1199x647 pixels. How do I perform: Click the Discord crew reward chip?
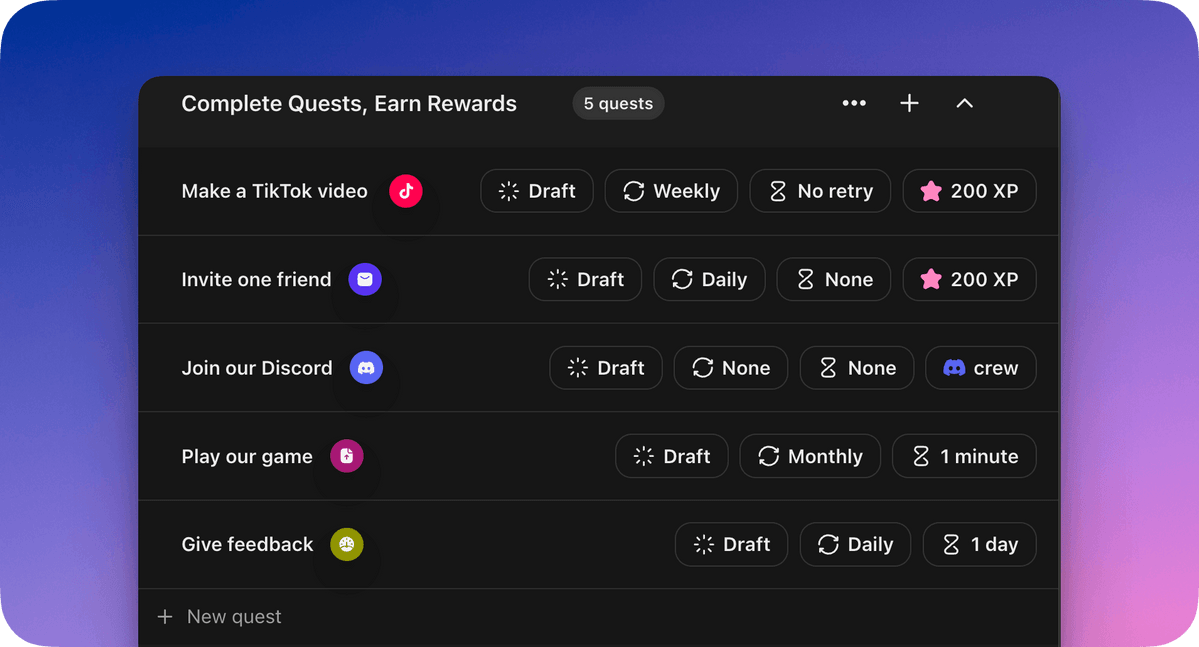pos(980,368)
